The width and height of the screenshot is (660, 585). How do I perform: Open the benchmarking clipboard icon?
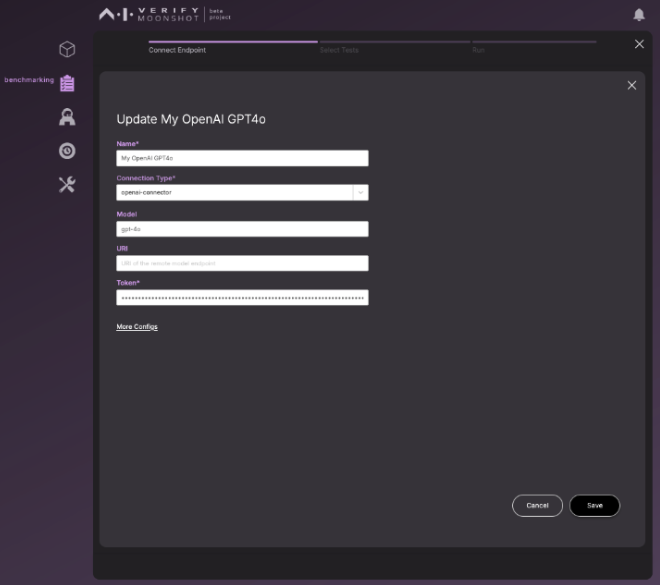coord(67,83)
